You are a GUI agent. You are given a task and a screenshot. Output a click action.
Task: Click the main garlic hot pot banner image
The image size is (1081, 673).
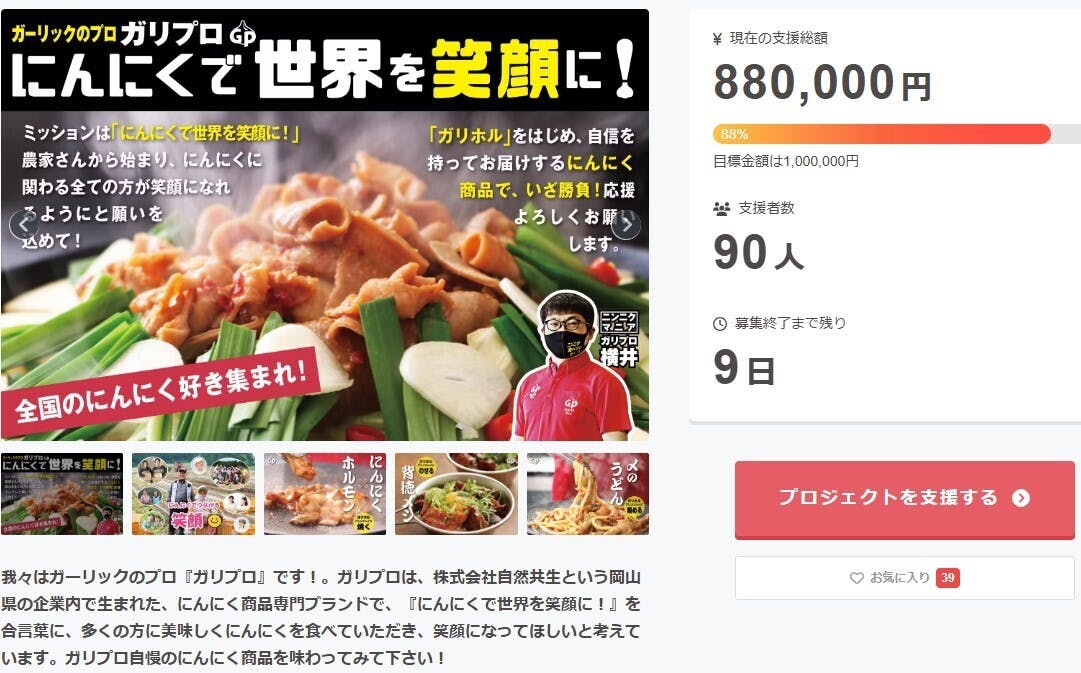pyautogui.click(x=325, y=225)
